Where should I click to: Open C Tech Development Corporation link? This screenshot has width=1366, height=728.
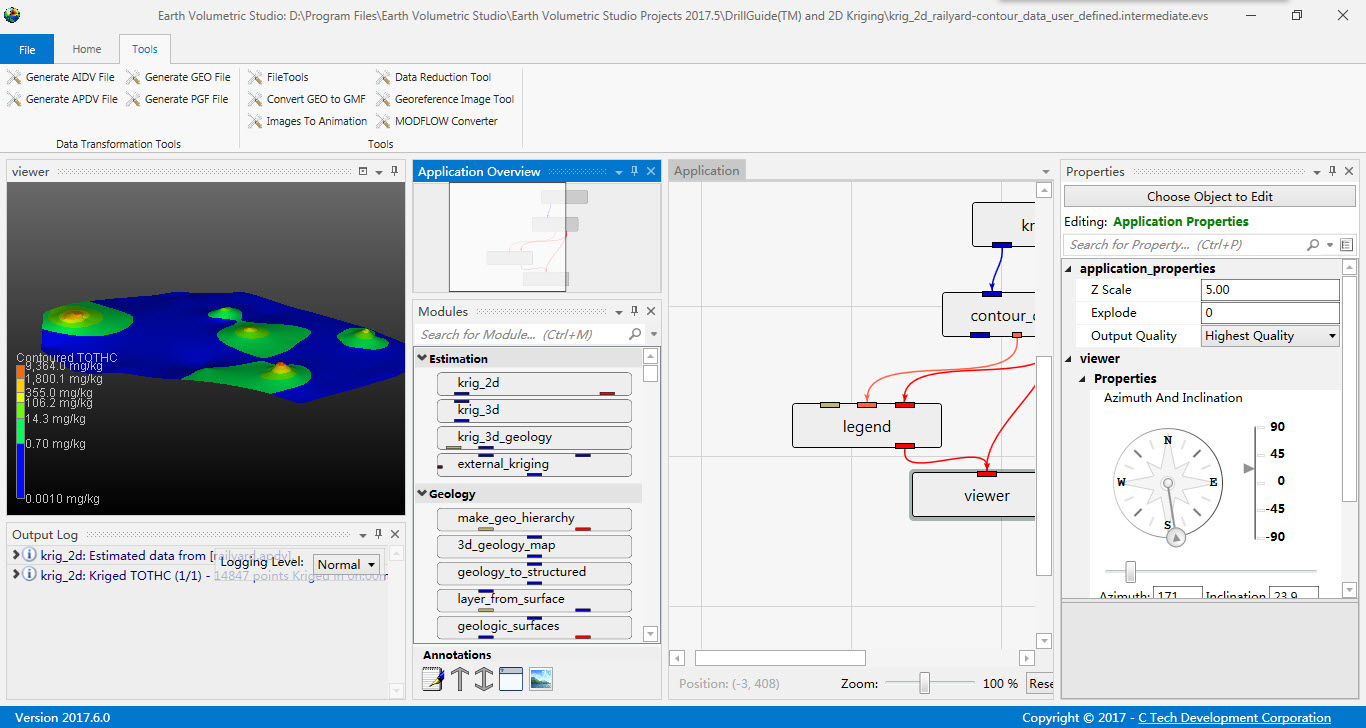[x=1234, y=718]
